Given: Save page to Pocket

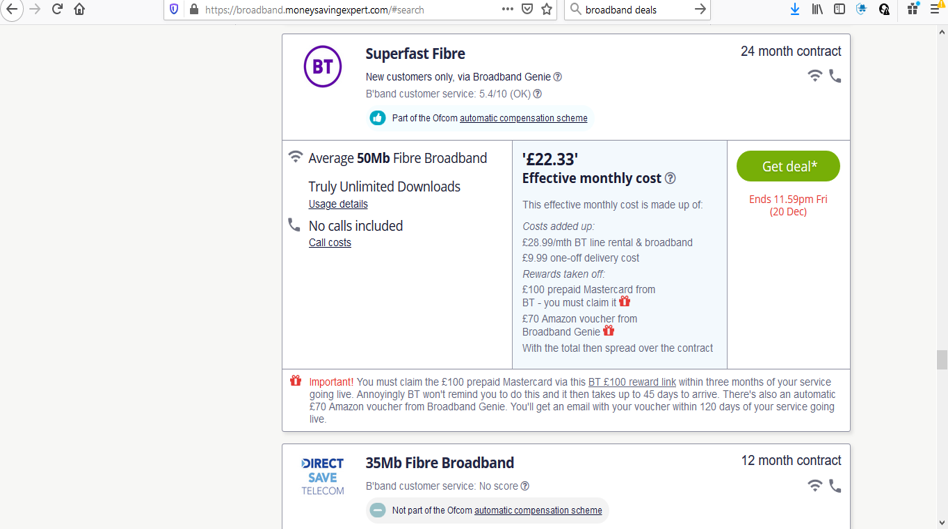Looking at the screenshot, I should coord(527,9).
